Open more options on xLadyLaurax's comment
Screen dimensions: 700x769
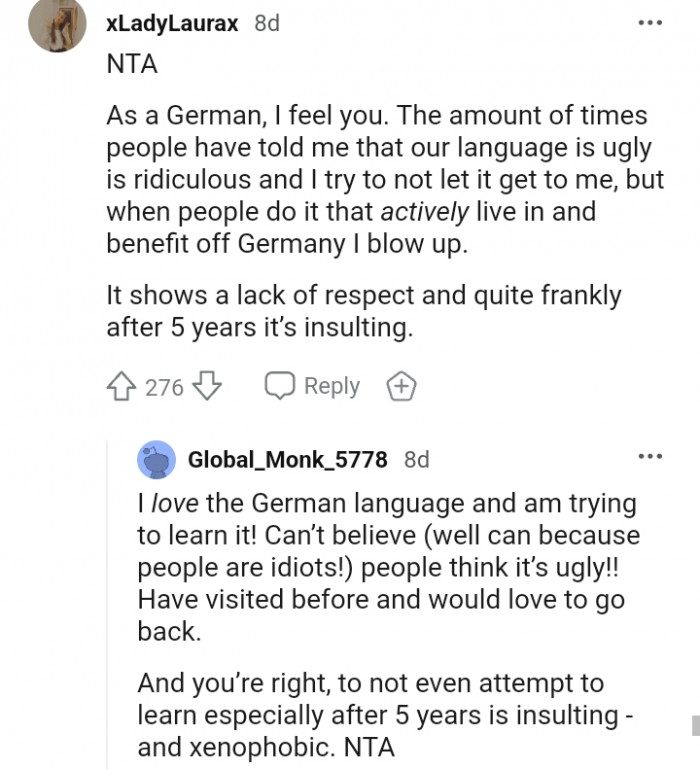pos(651,23)
